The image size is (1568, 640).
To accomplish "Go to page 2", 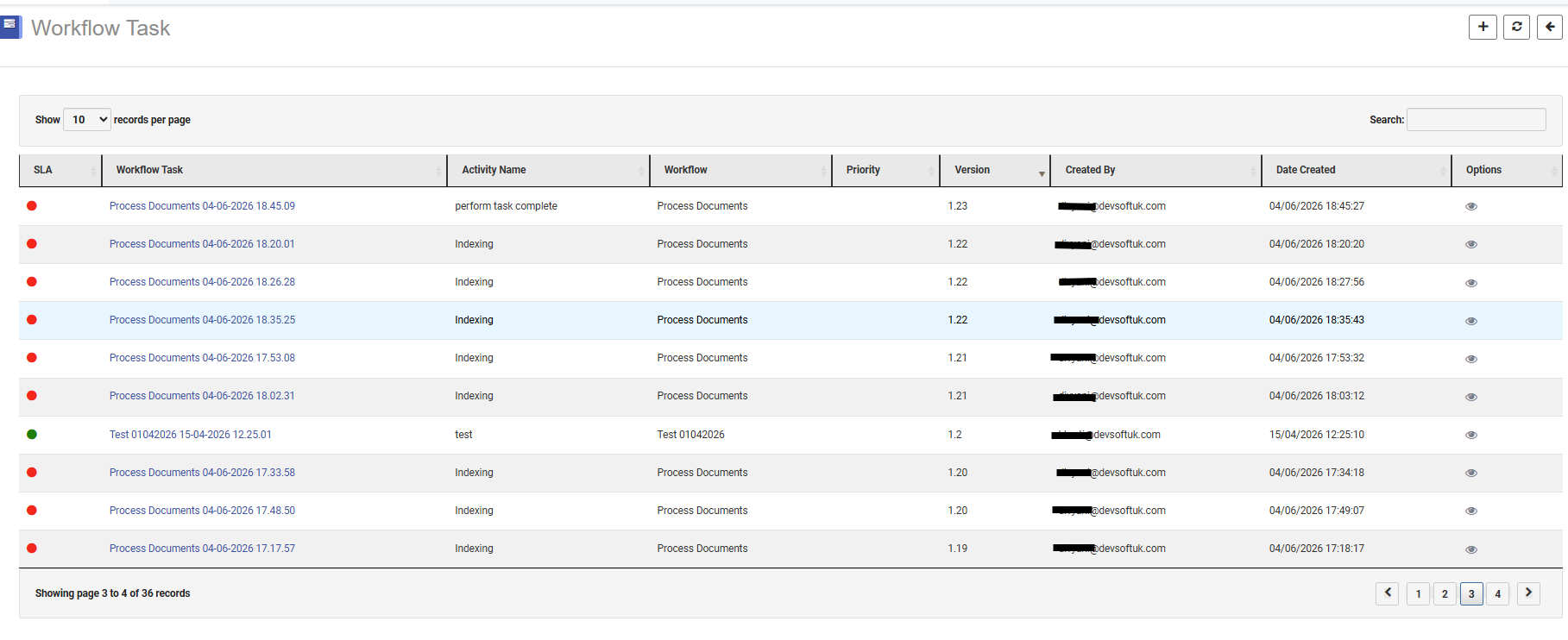I will pos(1445,593).
